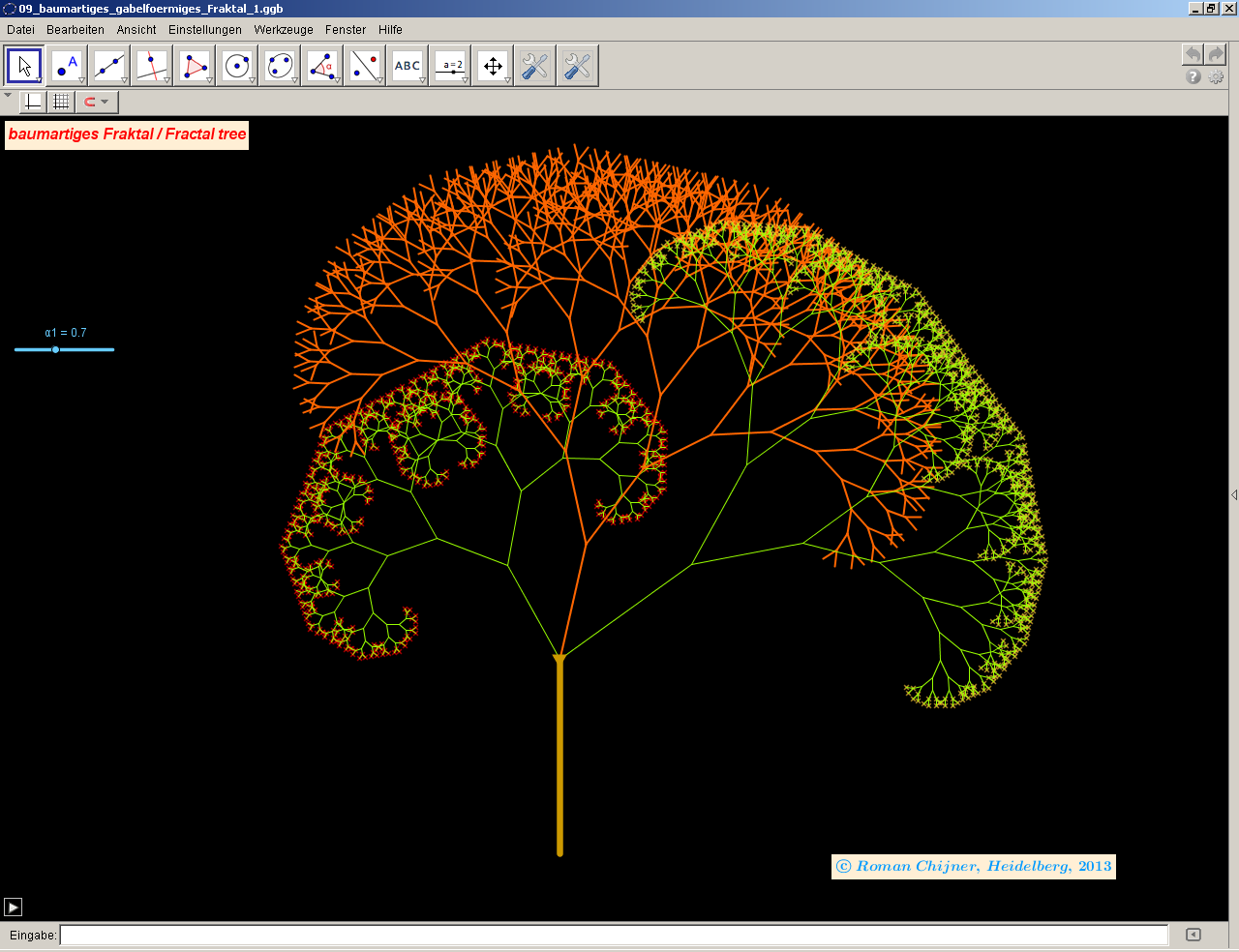The image size is (1239, 952).
Task: Pick the Polygon tool
Action: pyautogui.click(x=195, y=66)
